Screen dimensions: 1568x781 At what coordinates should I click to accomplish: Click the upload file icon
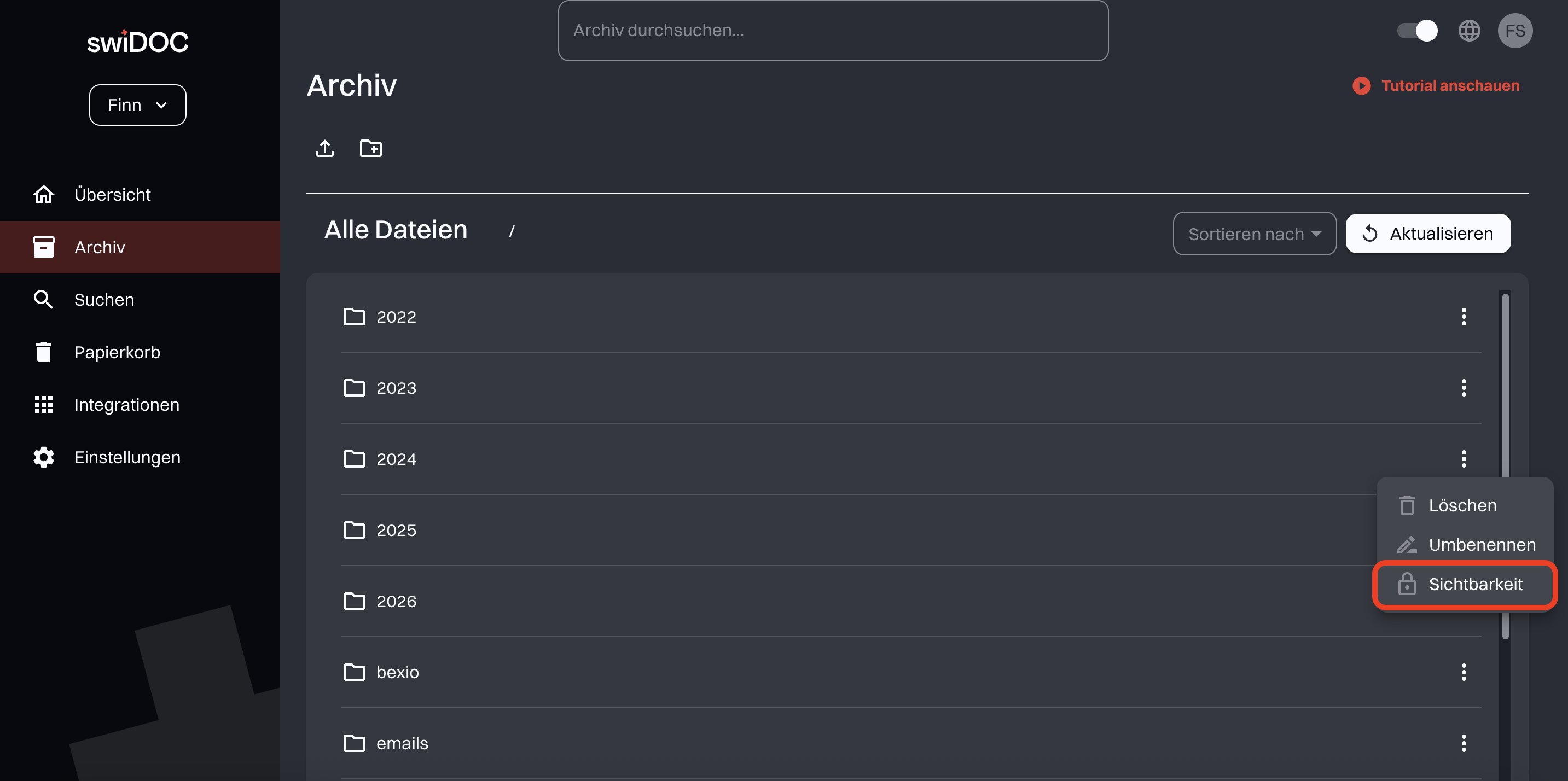pos(325,148)
